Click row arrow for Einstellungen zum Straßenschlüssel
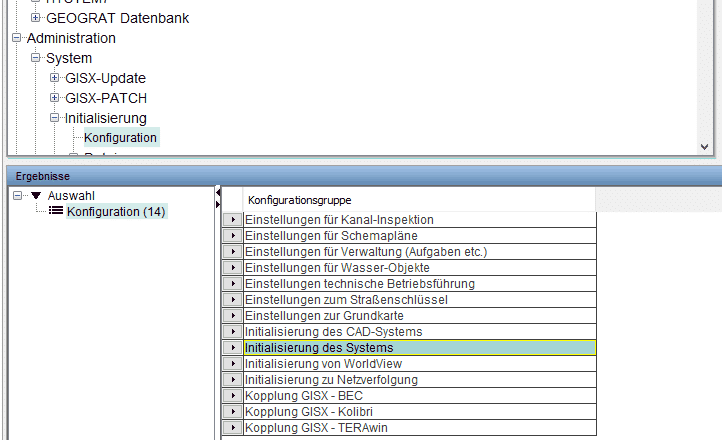Screen dimensions: 722x440 (x=233, y=300)
